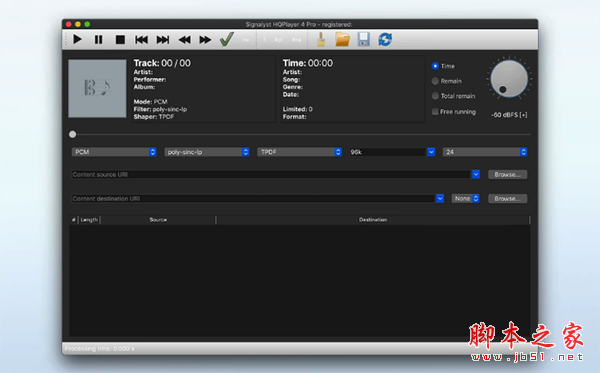
Task: Click the green checkmark icon
Action: point(227,39)
